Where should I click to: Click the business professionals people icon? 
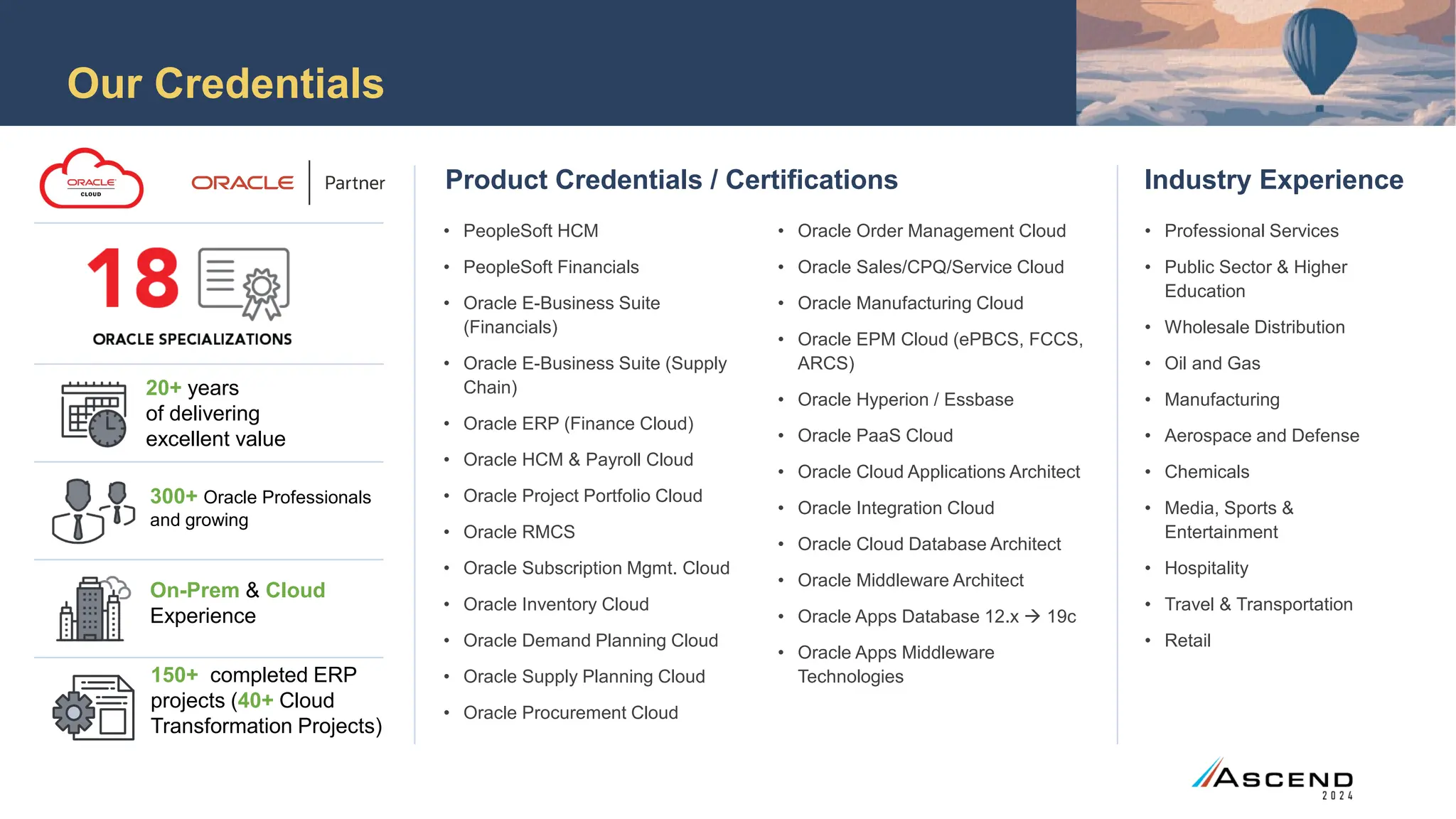(93, 511)
